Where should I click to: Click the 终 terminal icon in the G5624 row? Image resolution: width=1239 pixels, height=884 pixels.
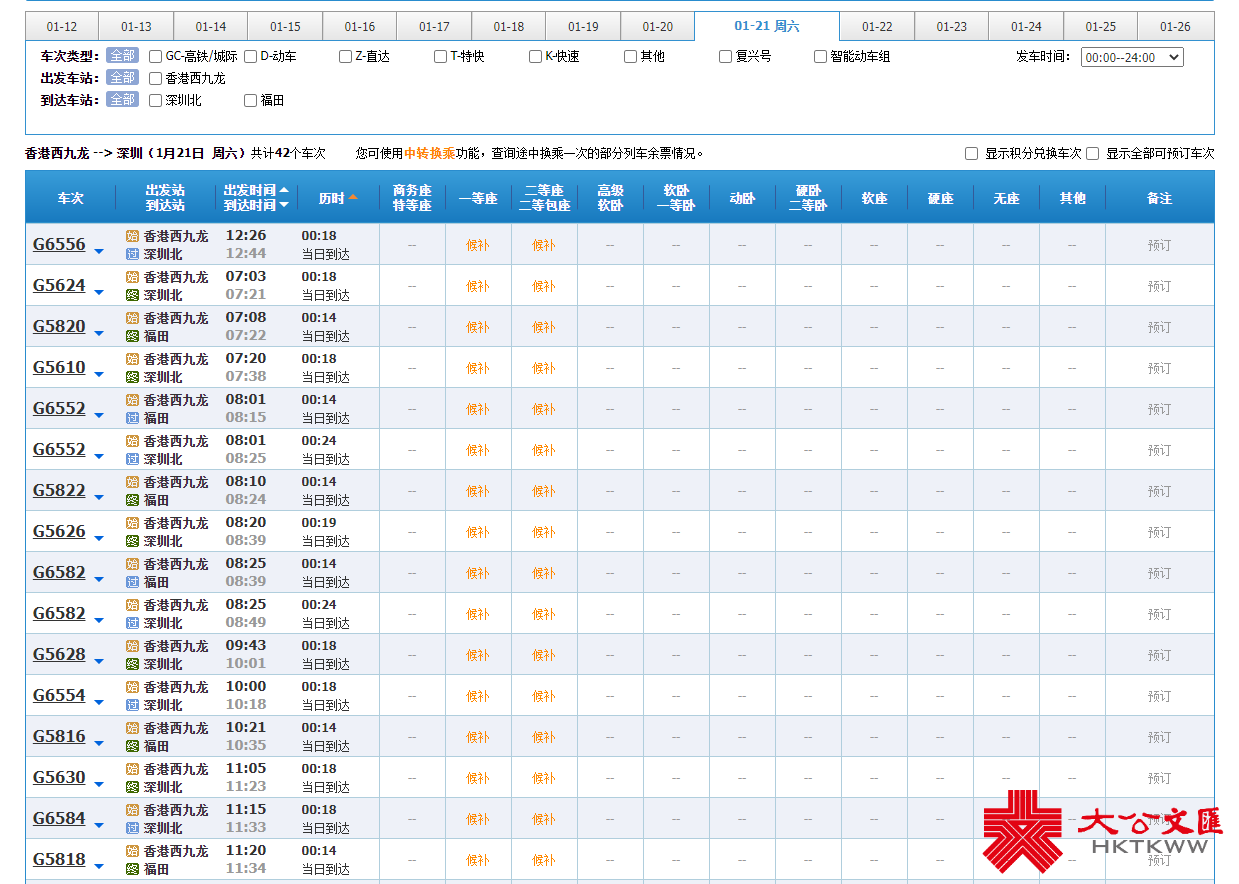pos(132,295)
